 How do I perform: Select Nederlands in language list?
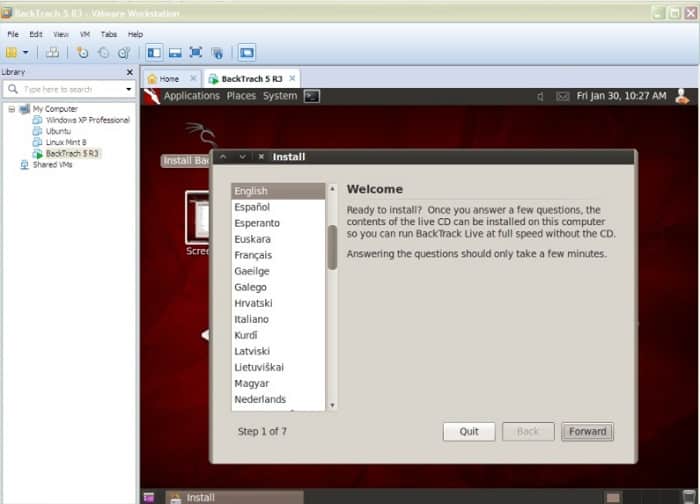click(279, 400)
